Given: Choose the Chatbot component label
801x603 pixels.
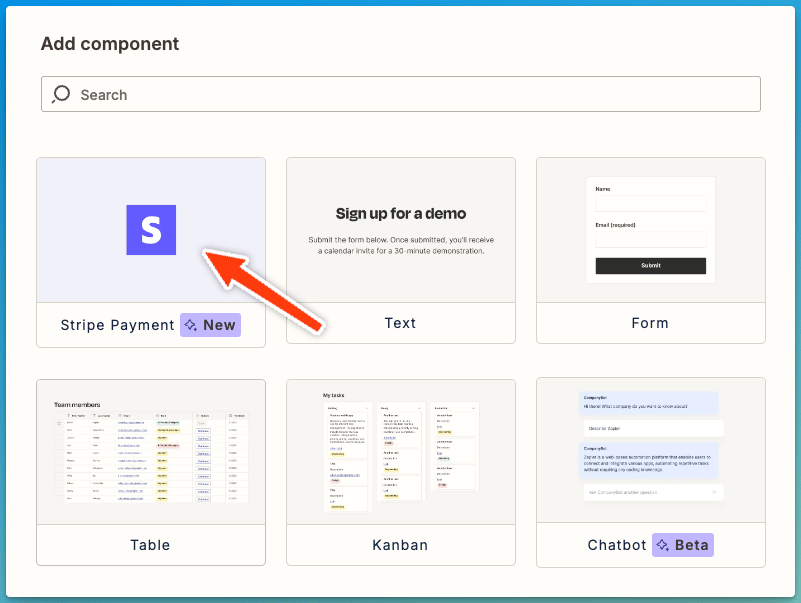Looking at the screenshot, I should pyautogui.click(x=617, y=545).
